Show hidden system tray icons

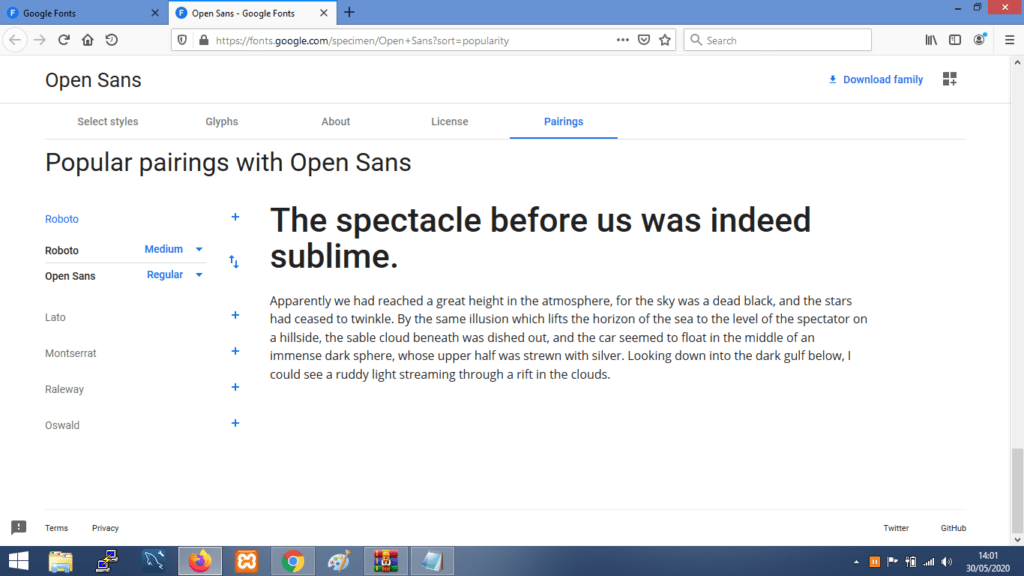856,562
